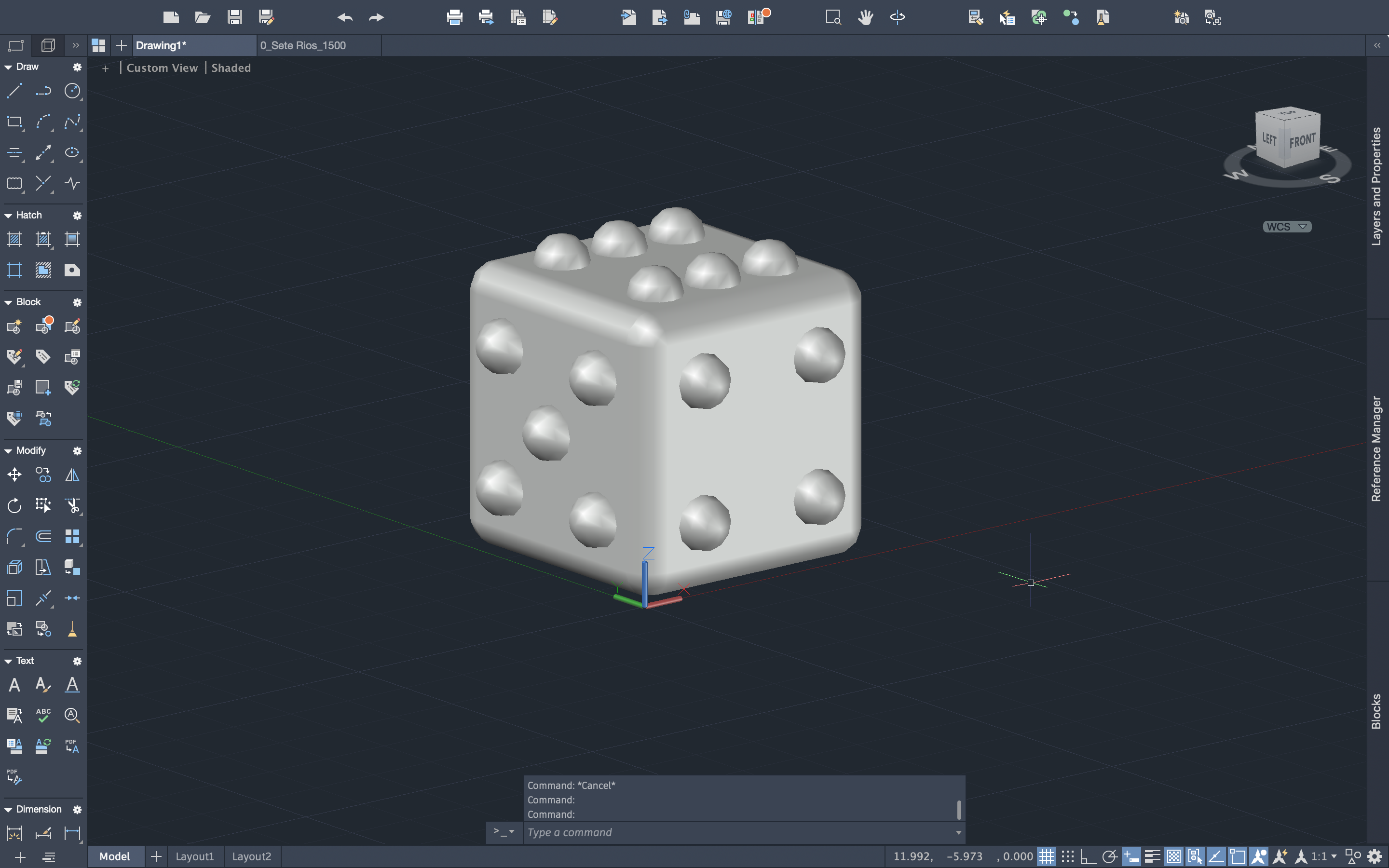1389x868 pixels.
Task: Open the Reference Manager side tab
Action: click(1377, 448)
